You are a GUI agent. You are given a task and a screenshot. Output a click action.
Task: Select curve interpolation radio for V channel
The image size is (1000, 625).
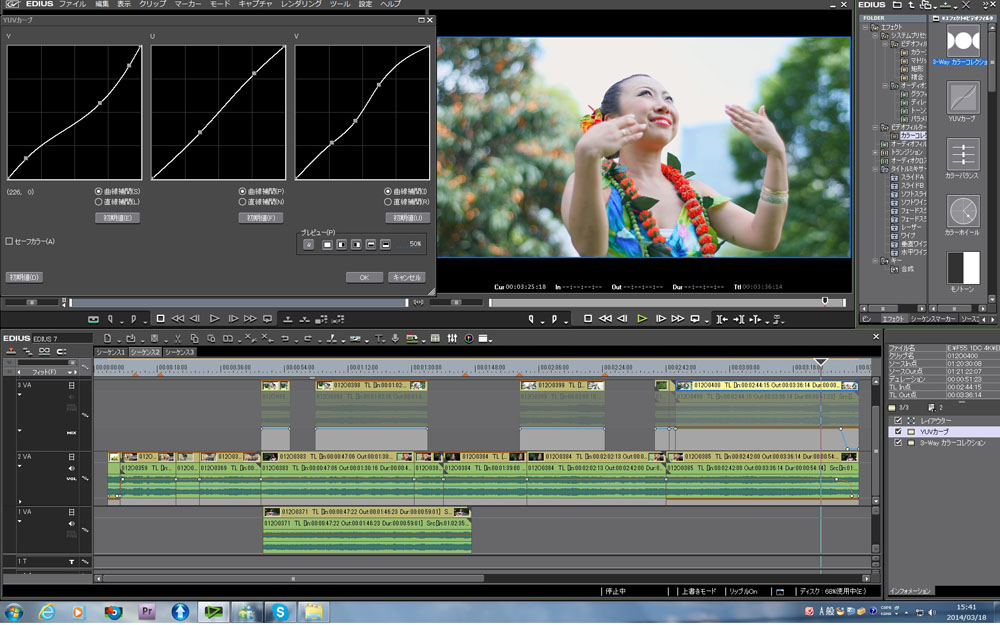[388, 191]
